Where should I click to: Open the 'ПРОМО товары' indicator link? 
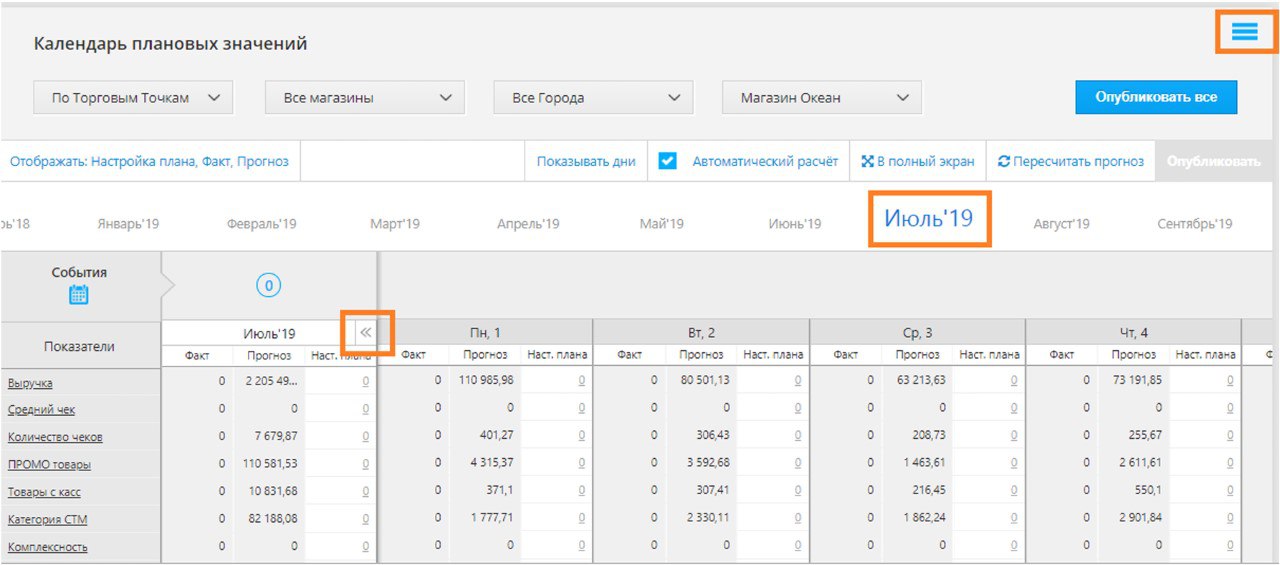[x=49, y=465]
